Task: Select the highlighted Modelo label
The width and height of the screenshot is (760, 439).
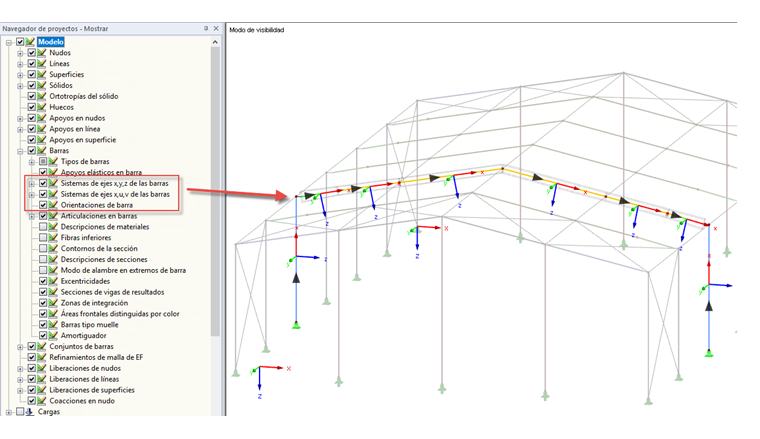Action: [x=51, y=42]
